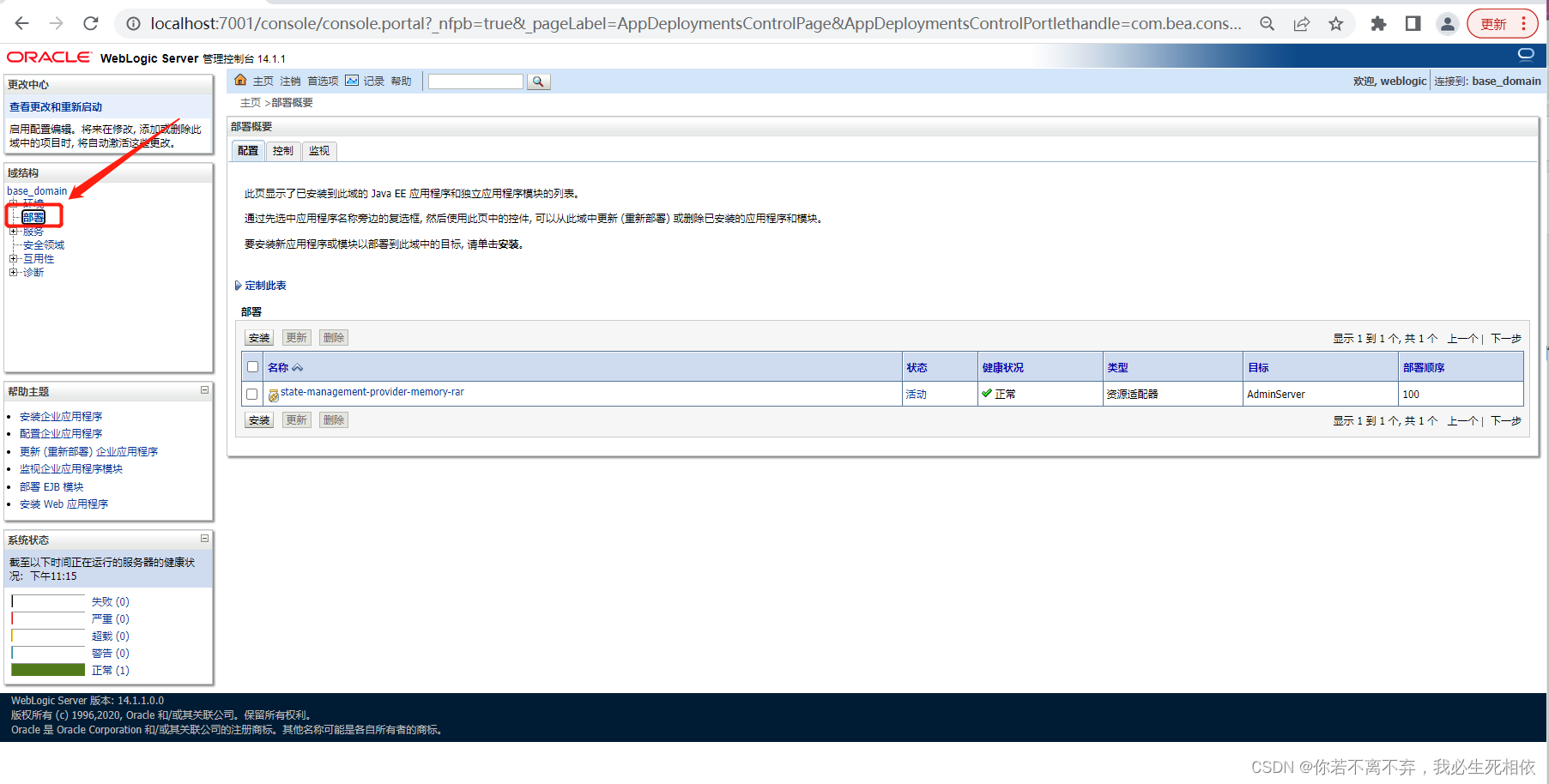Open the Chrome three-dot menu
Viewport: 1549px width, 784px height.
click(x=1524, y=24)
